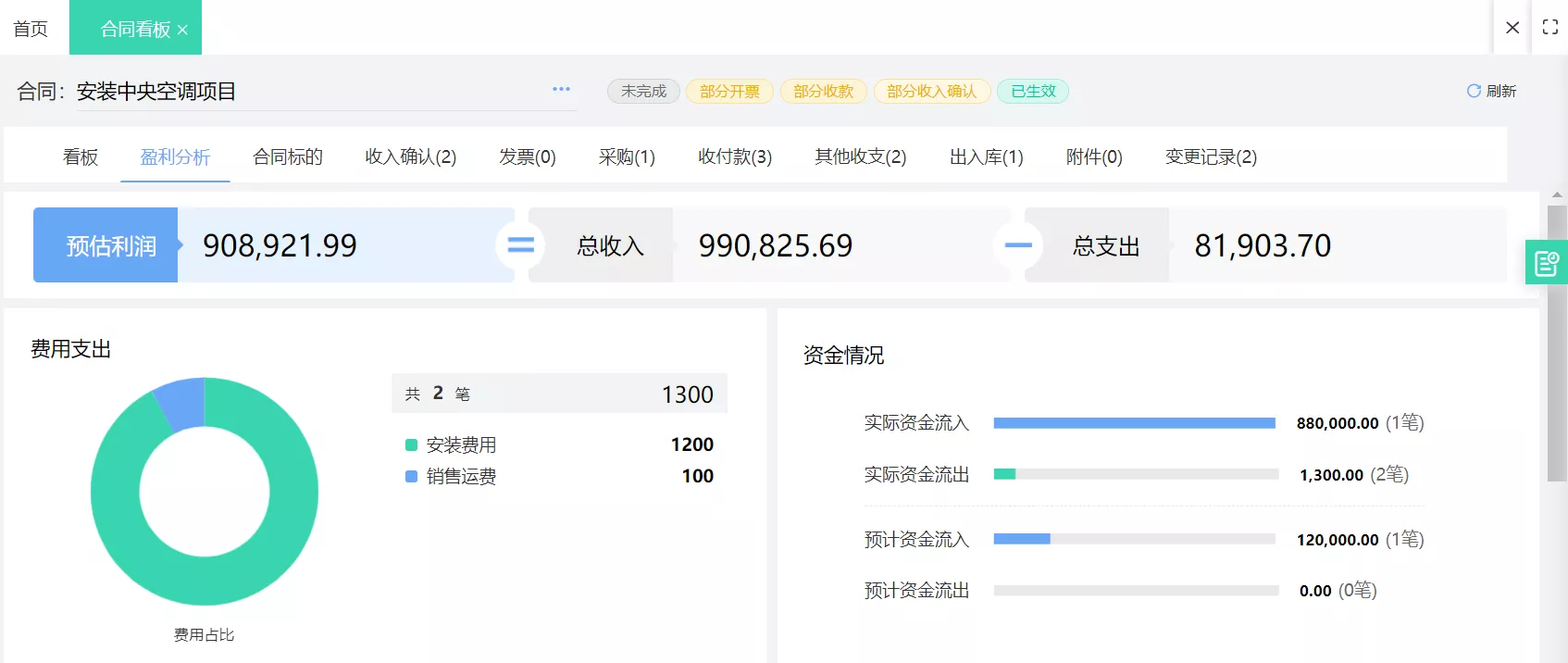This screenshot has height=663, width=1568.
Task: Open the 看板 tab
Action: point(81,156)
